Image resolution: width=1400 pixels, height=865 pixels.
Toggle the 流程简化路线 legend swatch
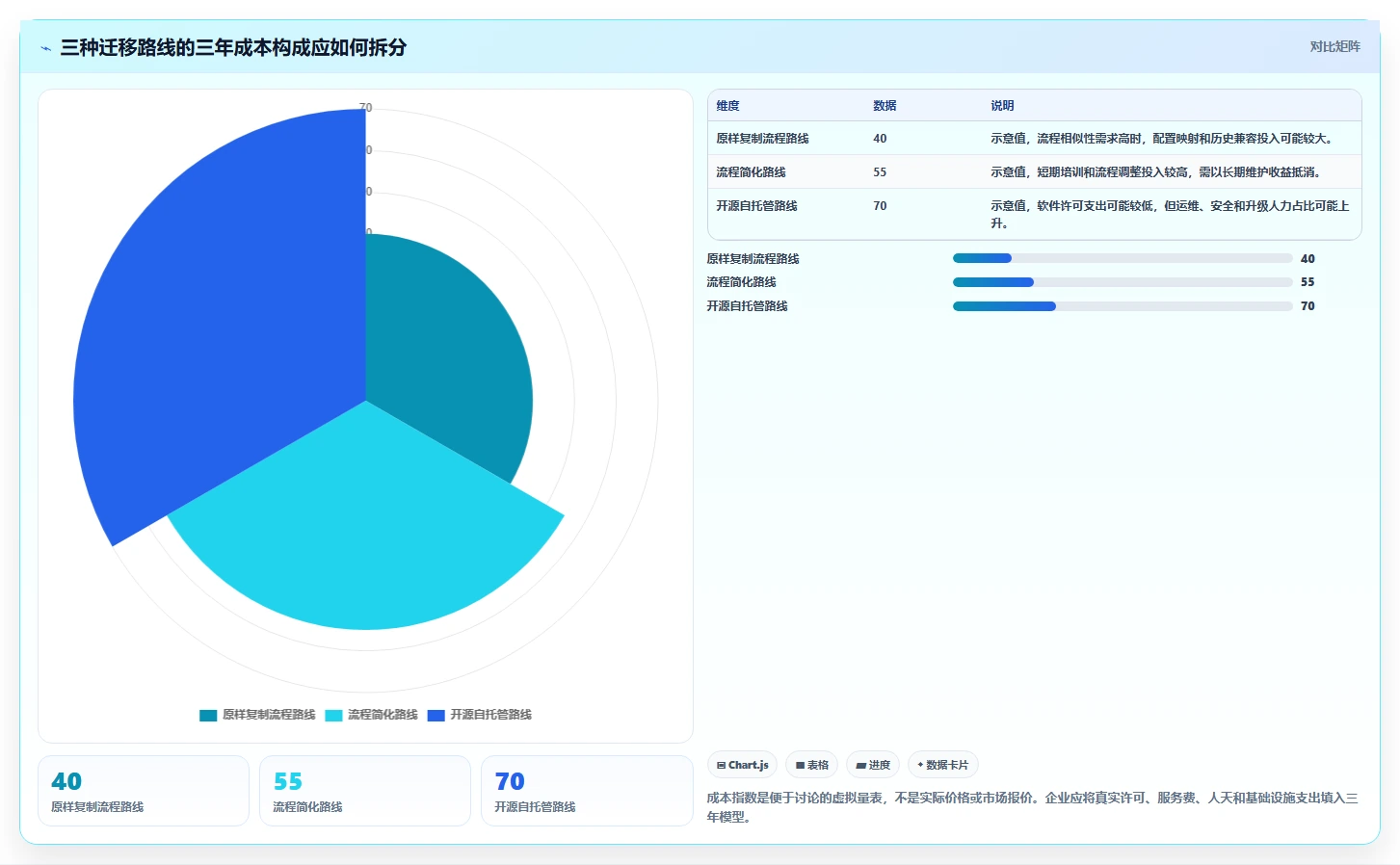point(333,715)
